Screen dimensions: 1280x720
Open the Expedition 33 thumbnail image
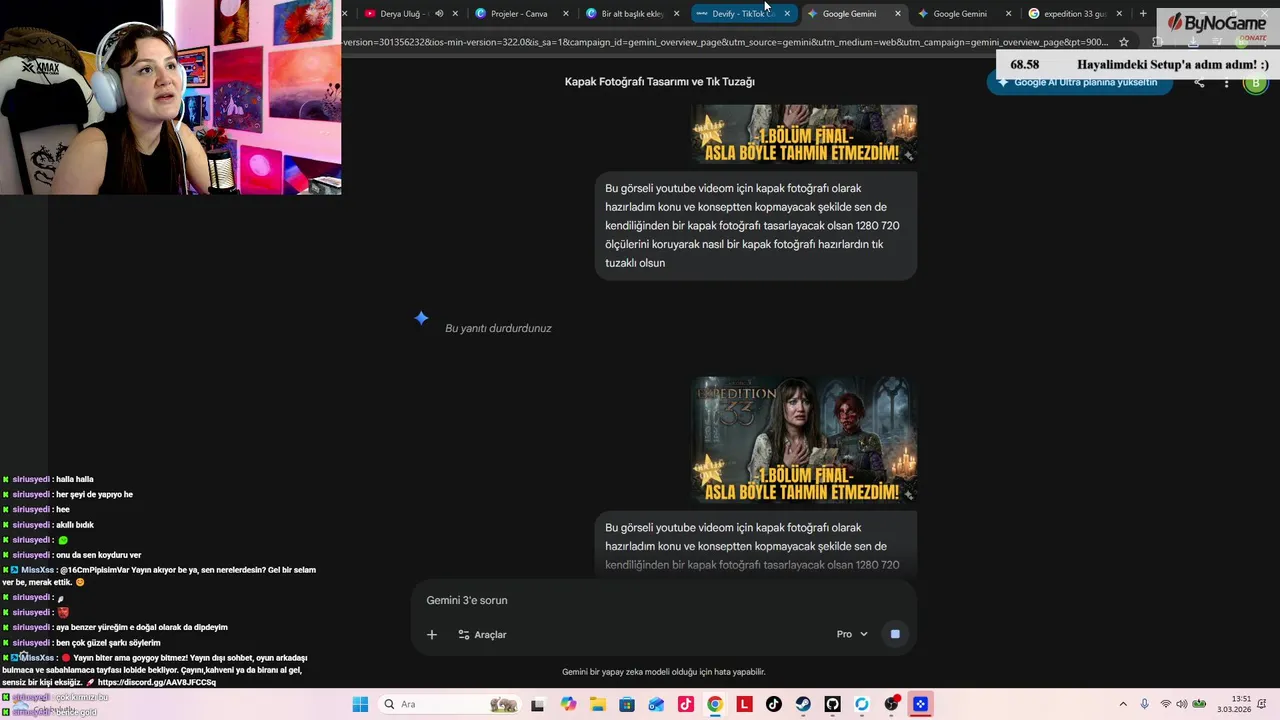(x=804, y=440)
